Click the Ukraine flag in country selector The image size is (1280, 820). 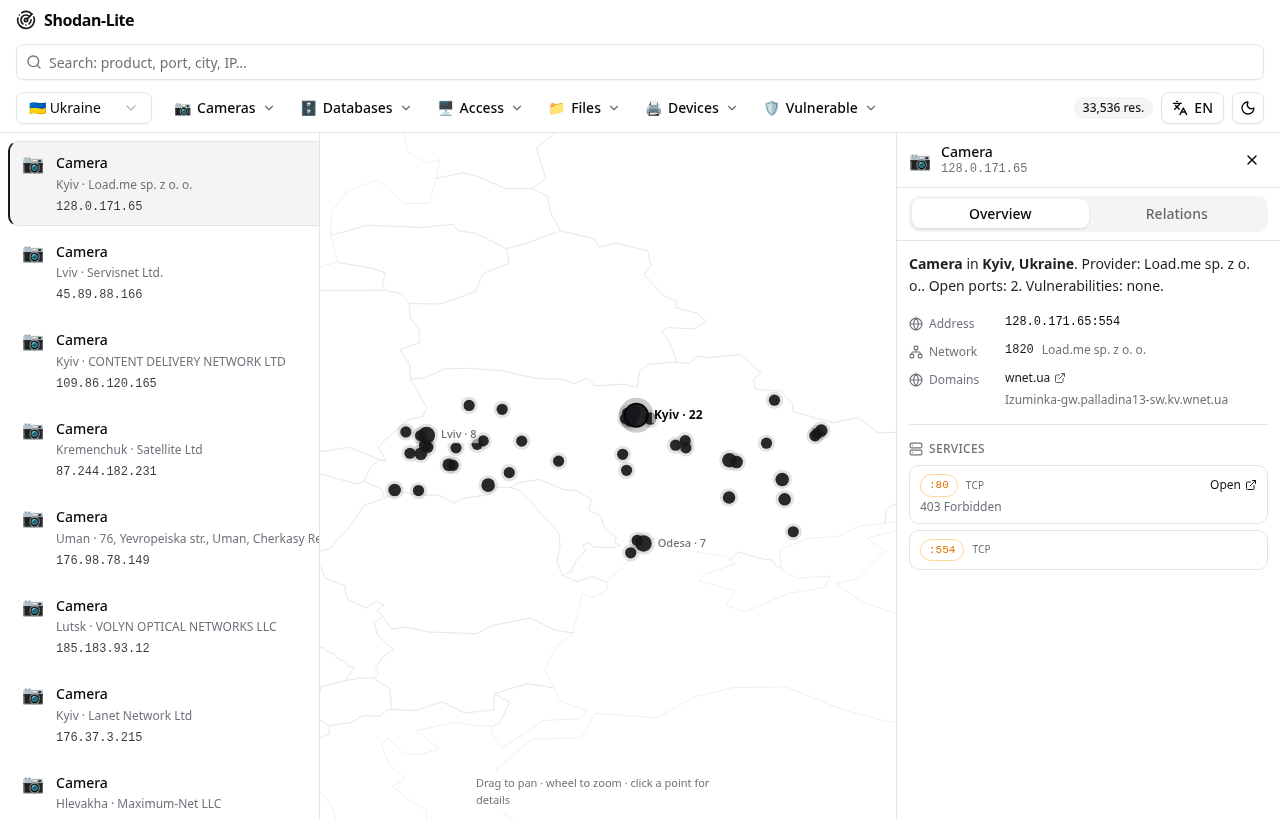37,108
